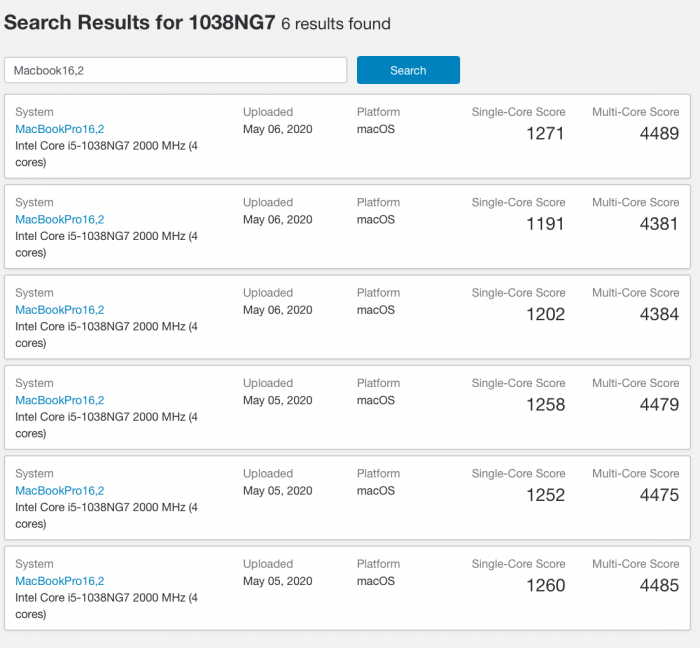The height and width of the screenshot is (648, 700).
Task: Click the single-core score value 1202
Action: (x=545, y=315)
